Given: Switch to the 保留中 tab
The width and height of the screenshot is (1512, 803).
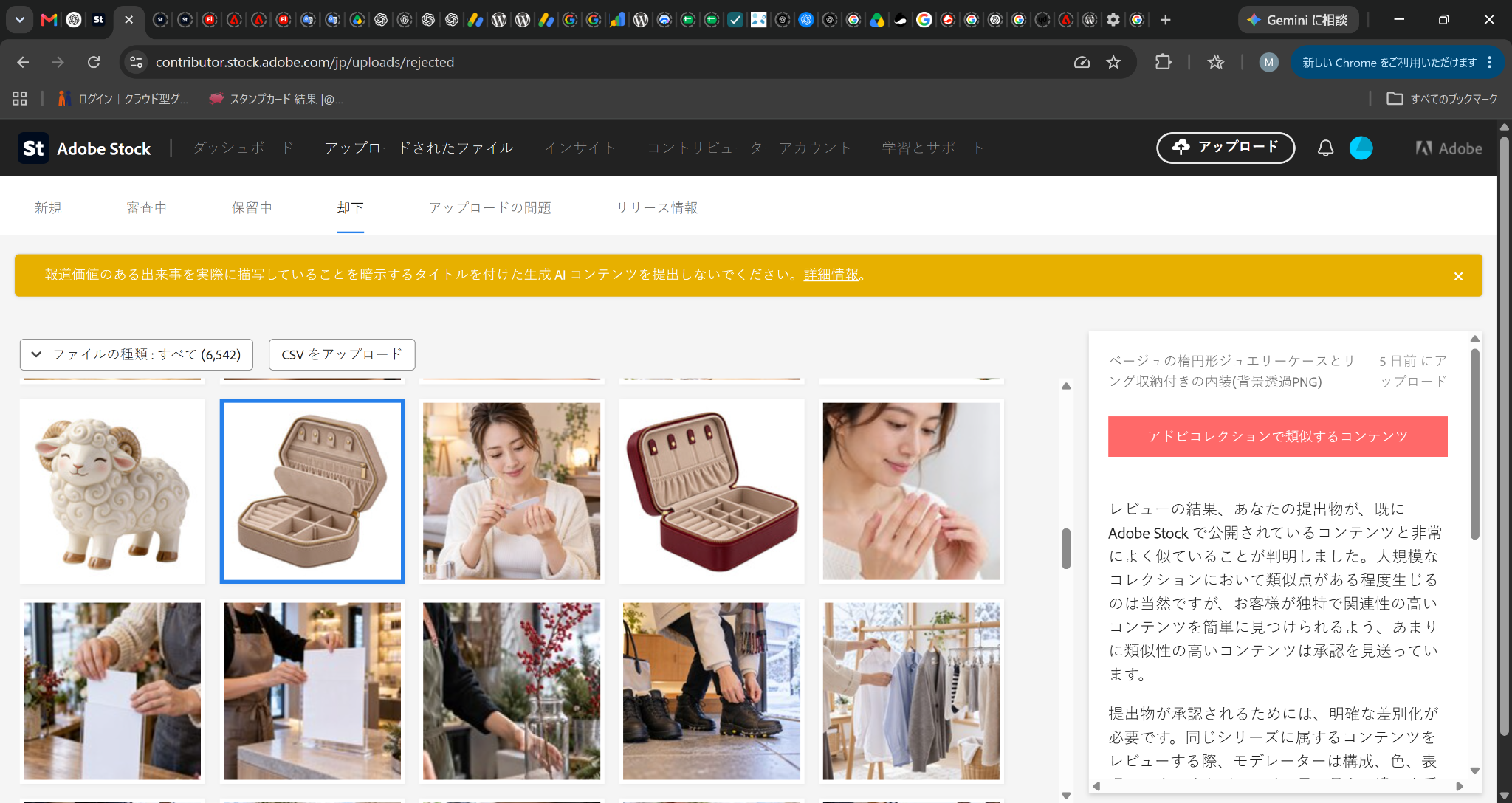Looking at the screenshot, I should click(x=252, y=208).
